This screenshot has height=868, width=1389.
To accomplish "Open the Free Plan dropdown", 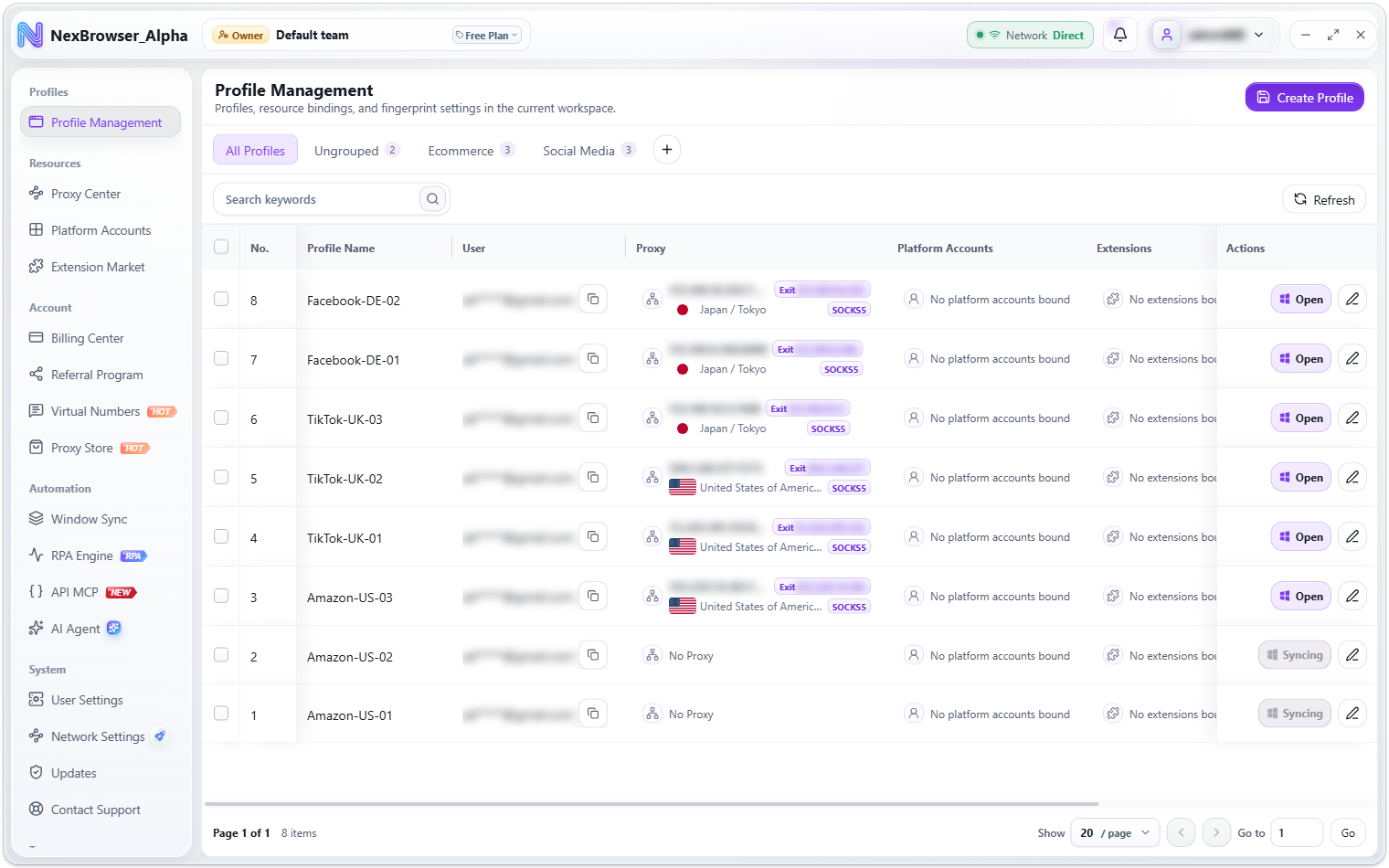I will tap(487, 36).
